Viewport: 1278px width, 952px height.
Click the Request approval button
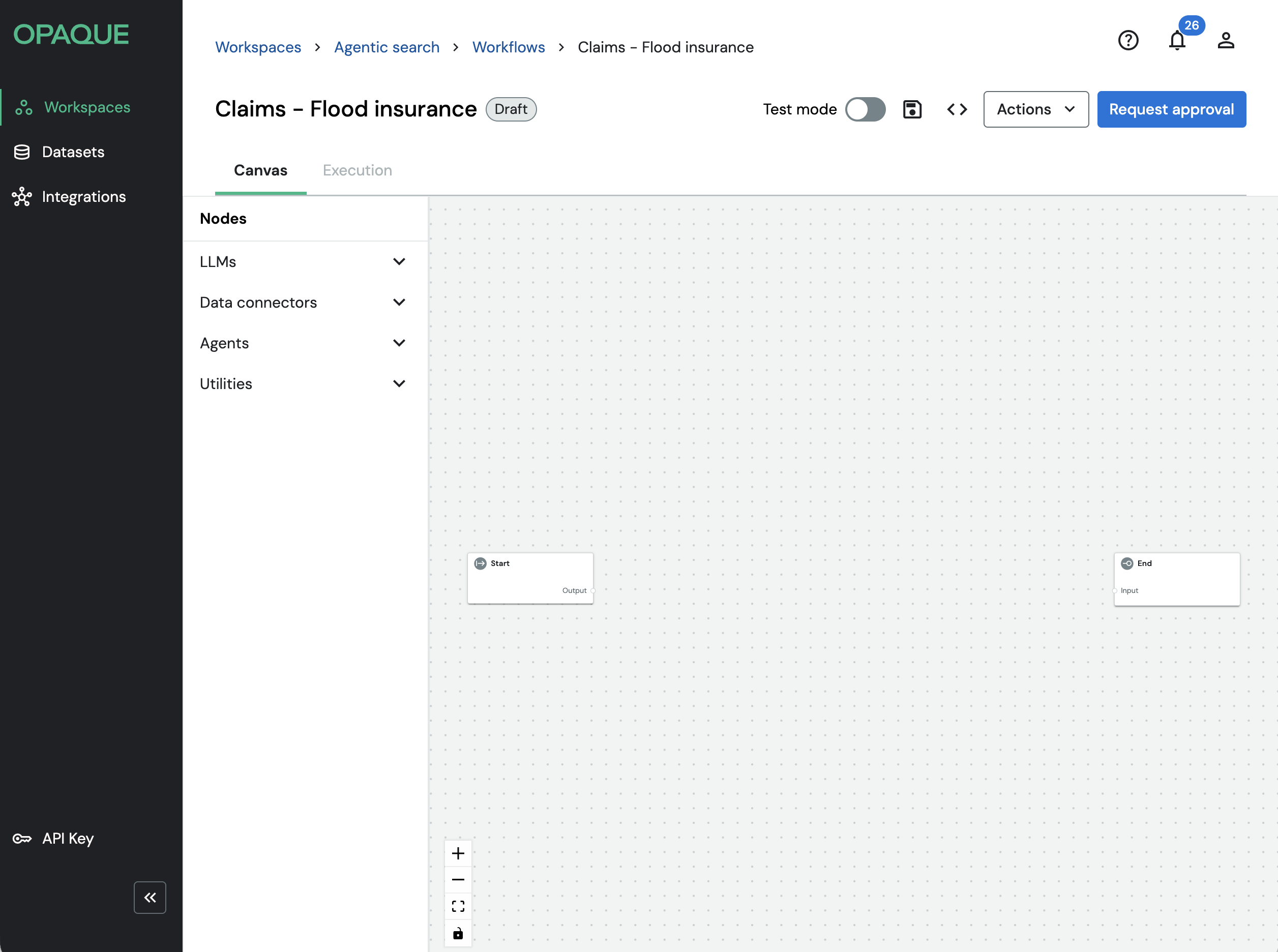pyautogui.click(x=1171, y=109)
